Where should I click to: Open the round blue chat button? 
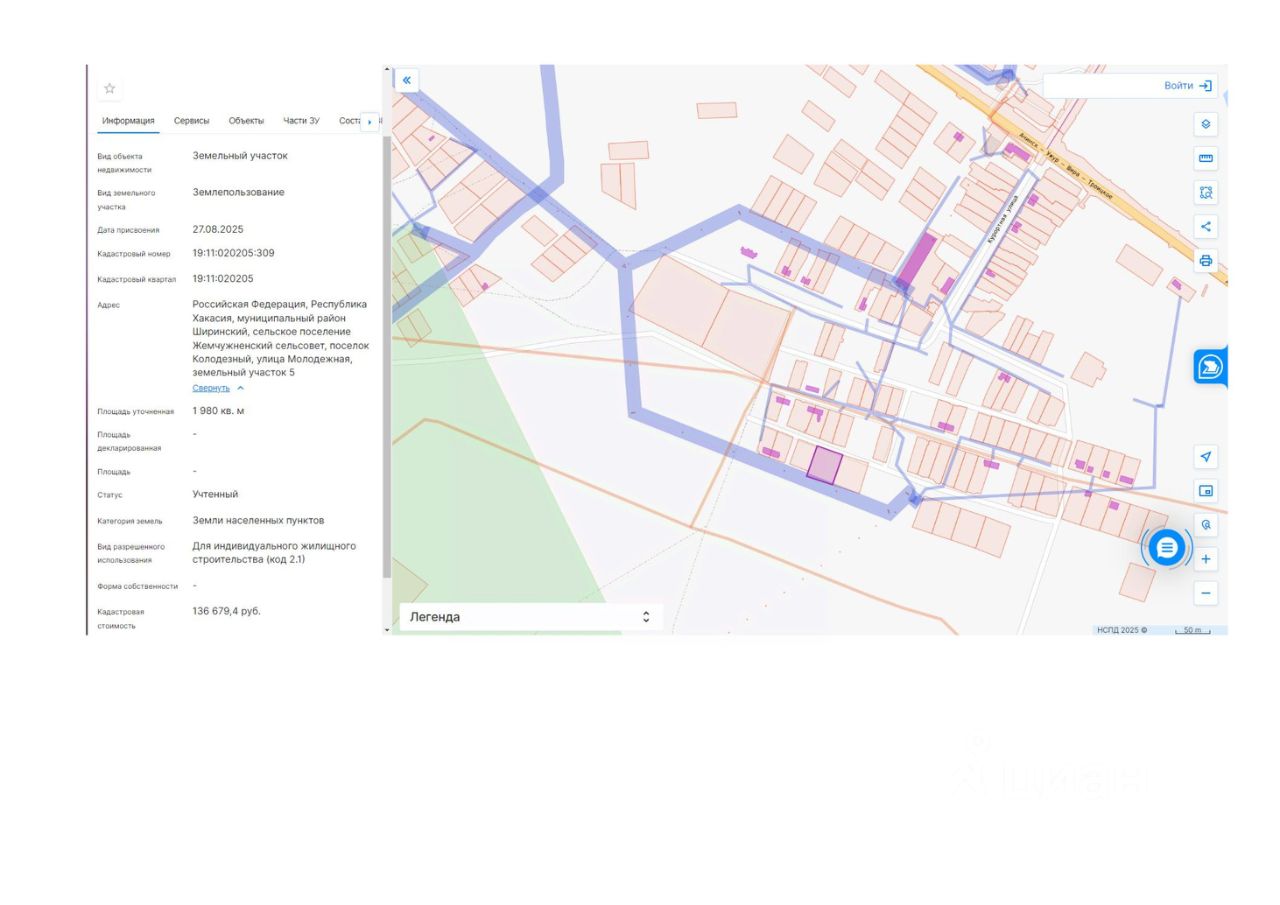1166,547
